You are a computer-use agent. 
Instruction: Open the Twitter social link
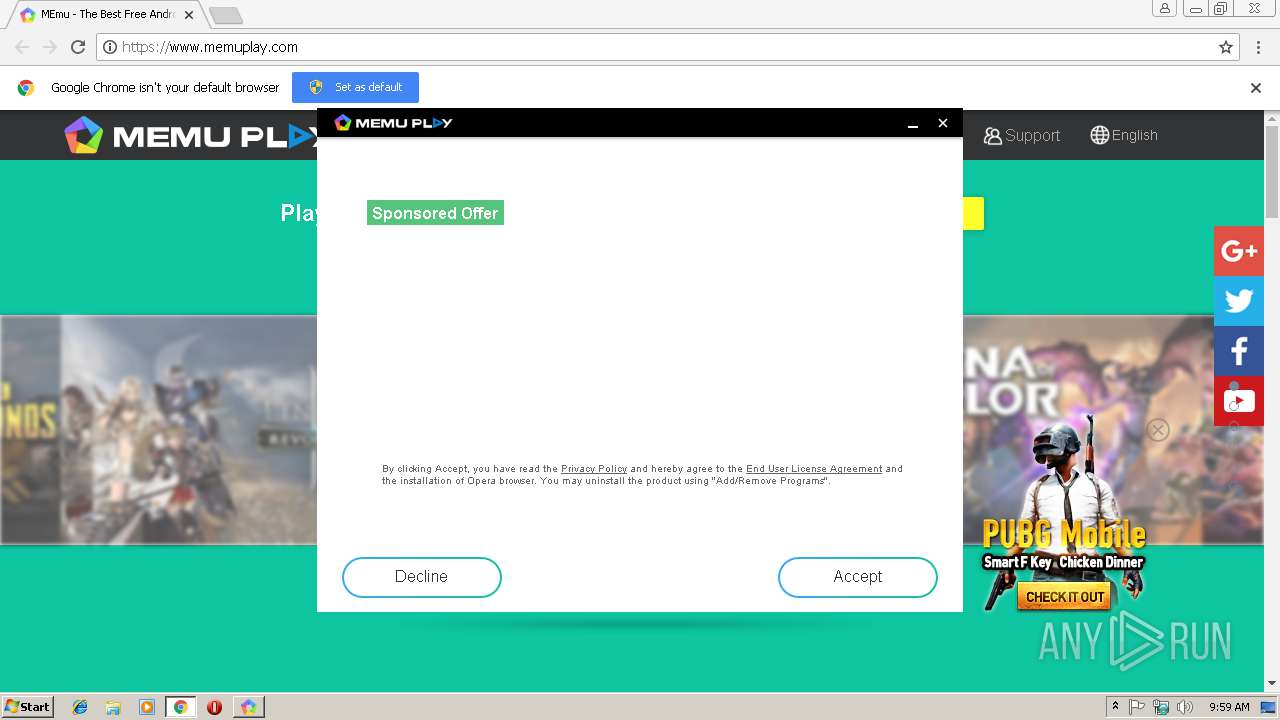click(x=1239, y=301)
